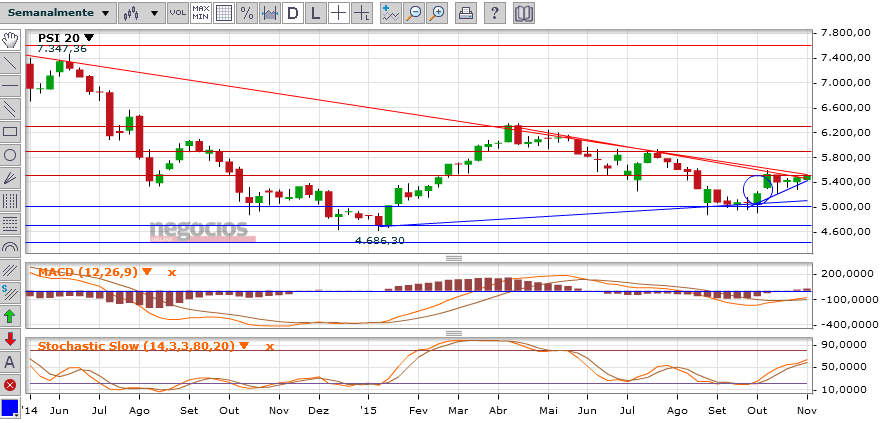Viewport: 883px width, 423px height.
Task: Toggle the MAX MIN display
Action: (201, 12)
